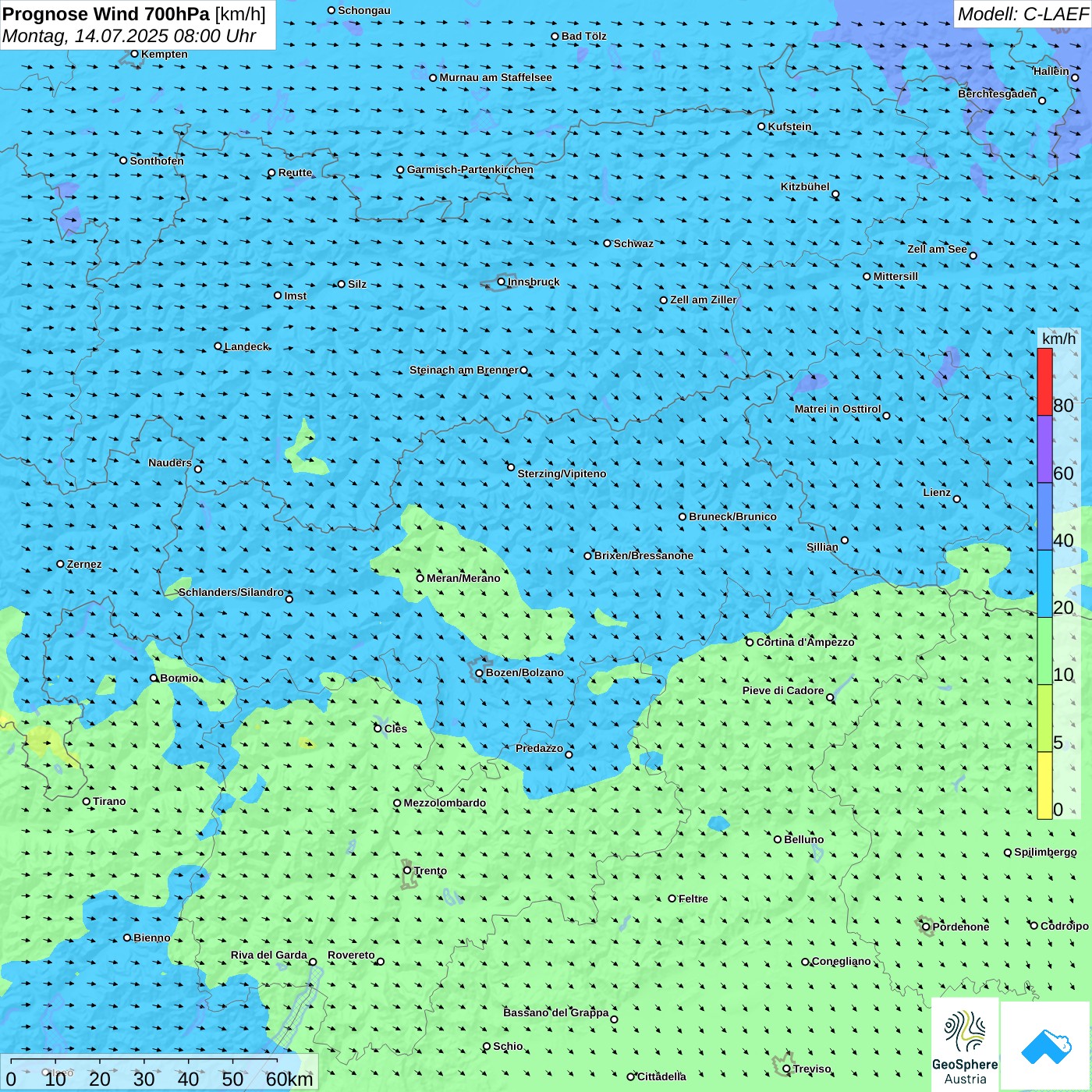Pick the yellow segment of the wind legend

pyautogui.click(x=1044, y=785)
